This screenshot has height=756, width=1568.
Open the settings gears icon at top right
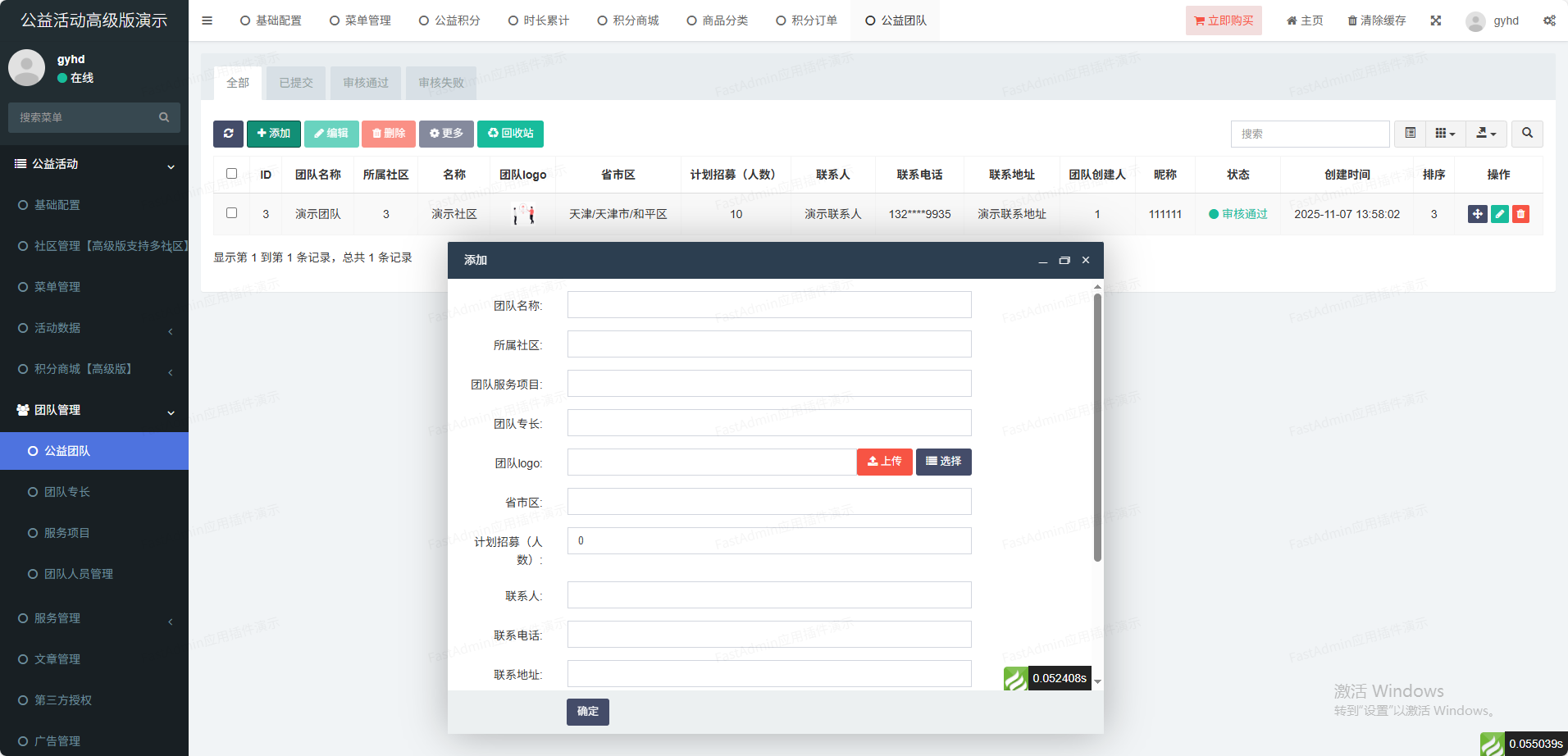click(1549, 20)
